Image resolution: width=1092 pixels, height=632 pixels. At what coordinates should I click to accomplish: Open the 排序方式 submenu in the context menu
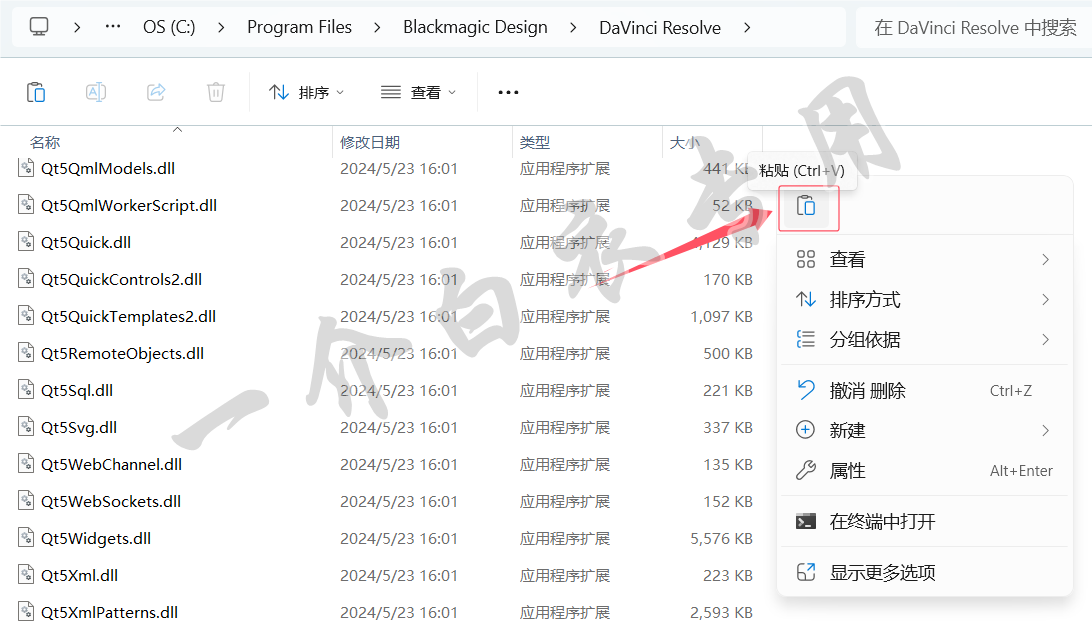pos(924,300)
